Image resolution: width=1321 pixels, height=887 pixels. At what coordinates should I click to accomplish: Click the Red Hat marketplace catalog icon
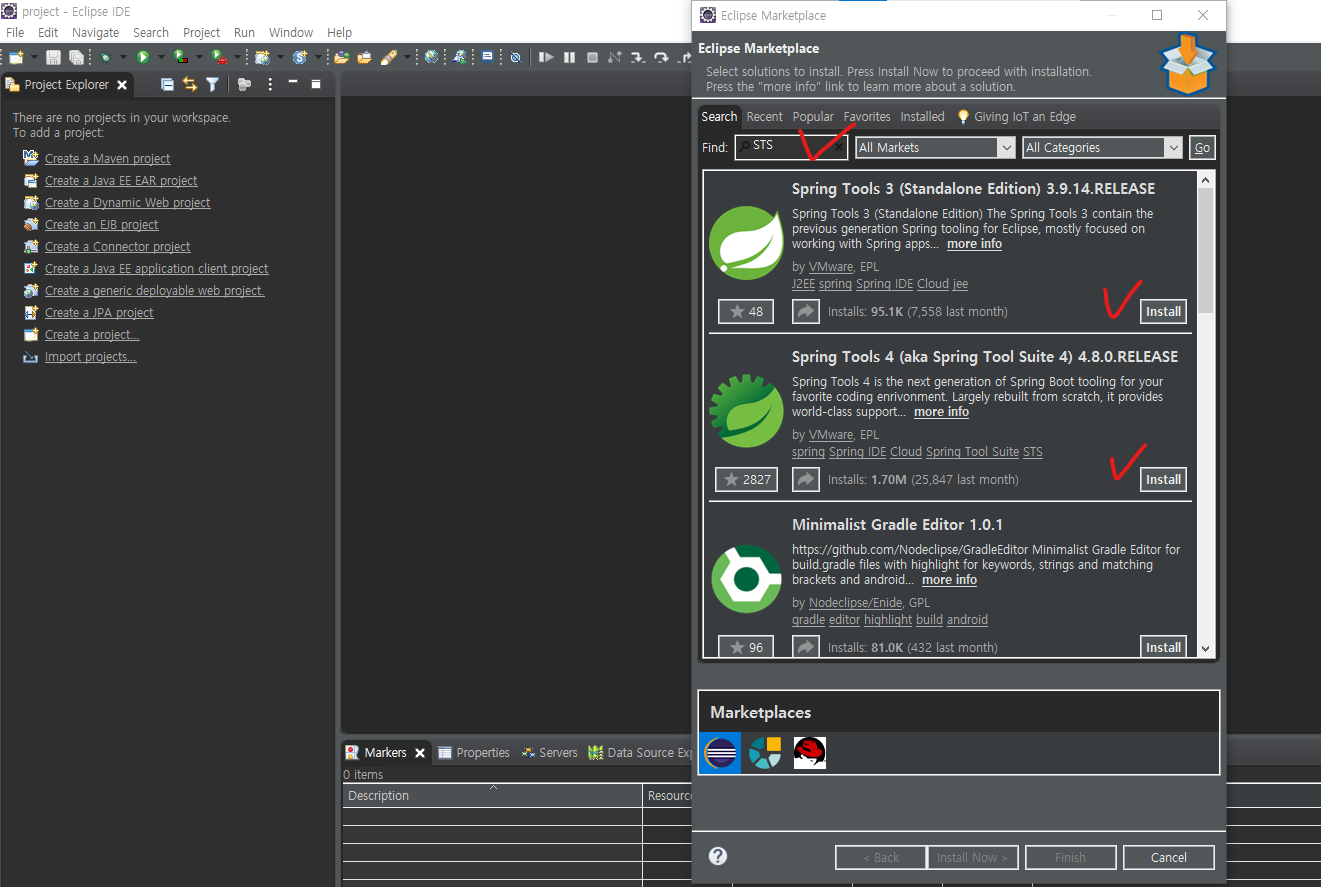point(810,752)
